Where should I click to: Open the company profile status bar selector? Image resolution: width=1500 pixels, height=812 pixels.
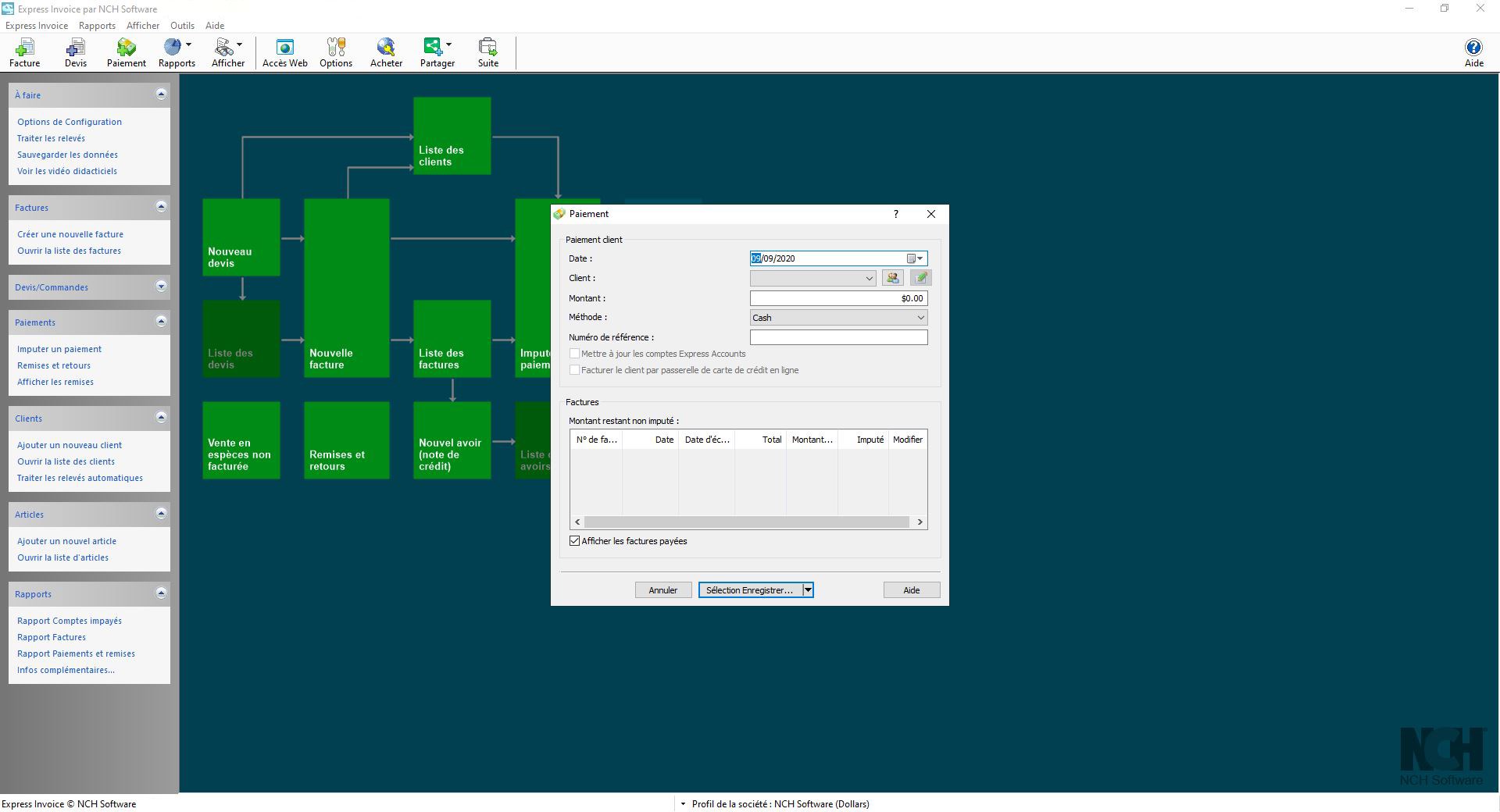(775, 804)
